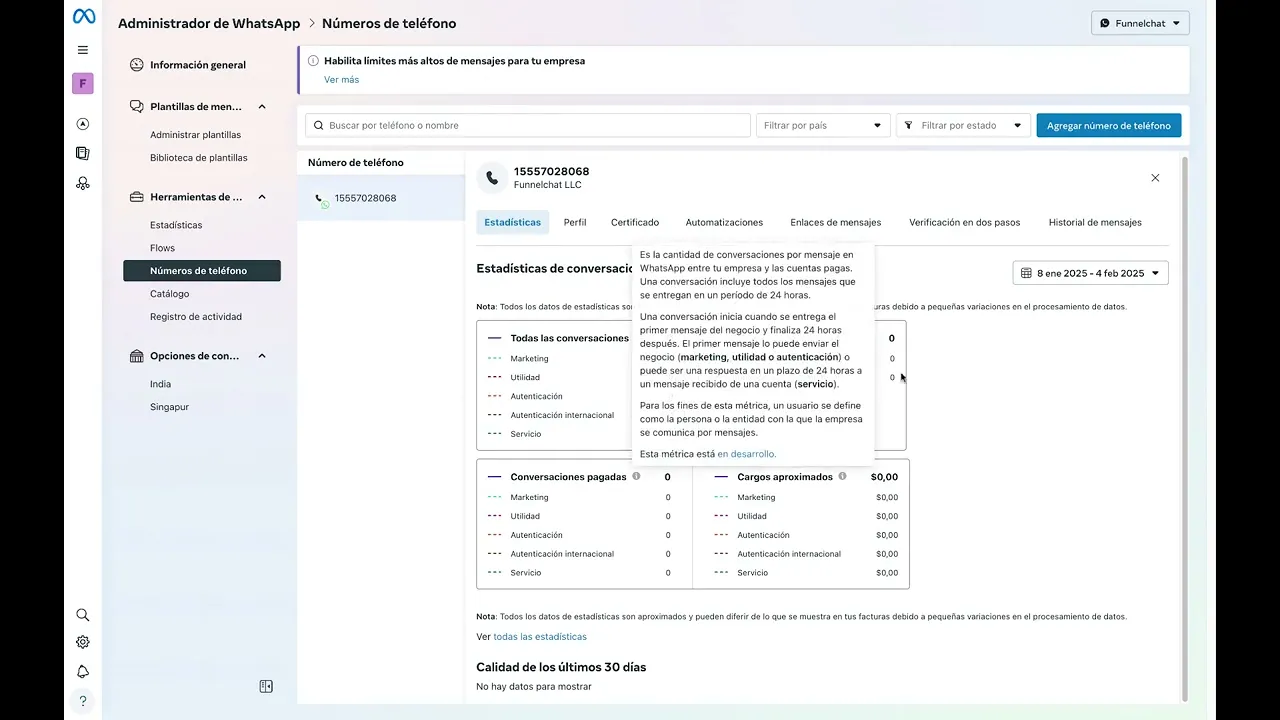Open the Historial de mensajes tab
The image size is (1280, 720).
click(1095, 222)
